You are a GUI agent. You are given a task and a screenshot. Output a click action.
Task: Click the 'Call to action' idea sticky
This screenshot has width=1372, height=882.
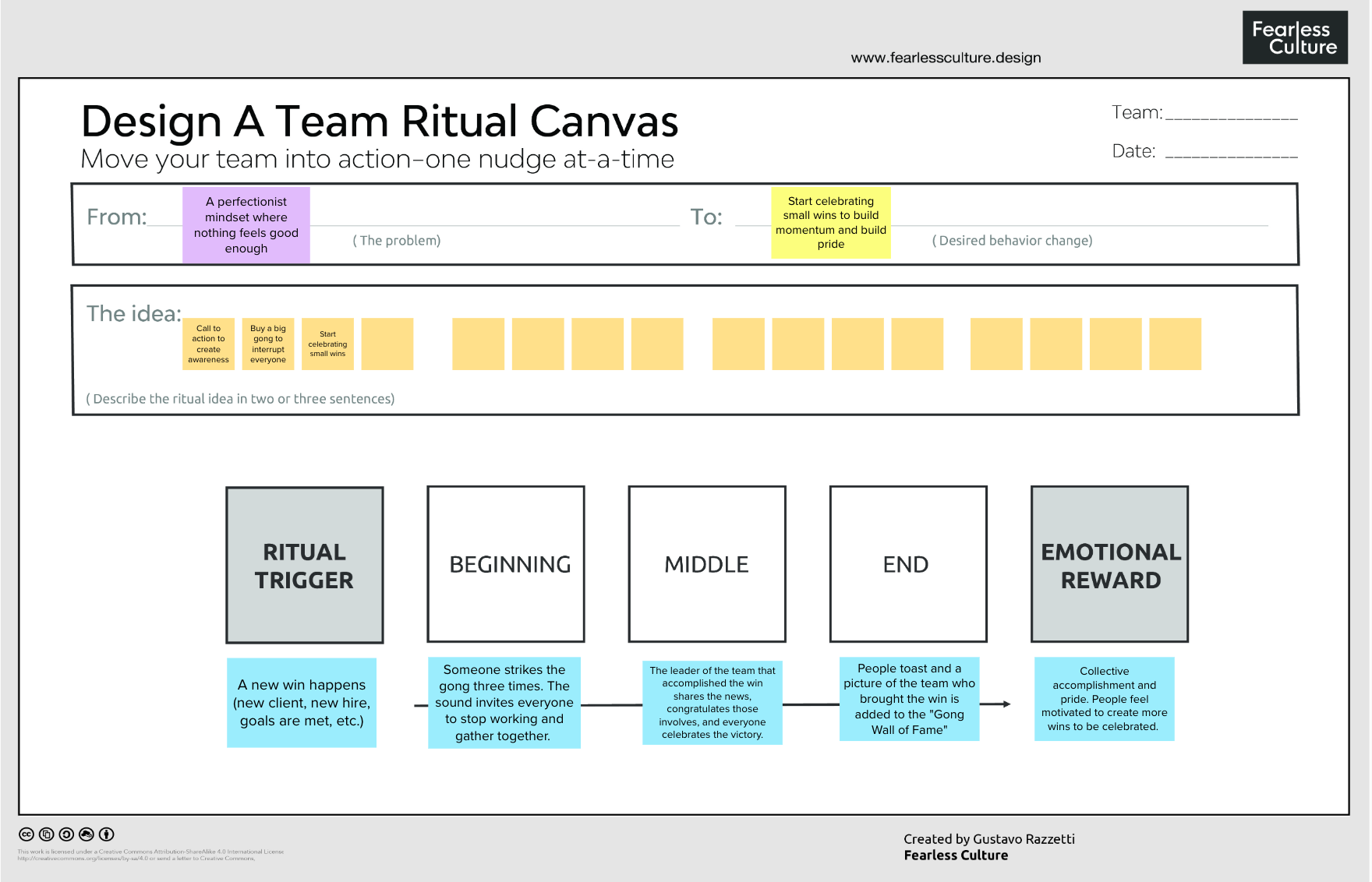point(208,344)
